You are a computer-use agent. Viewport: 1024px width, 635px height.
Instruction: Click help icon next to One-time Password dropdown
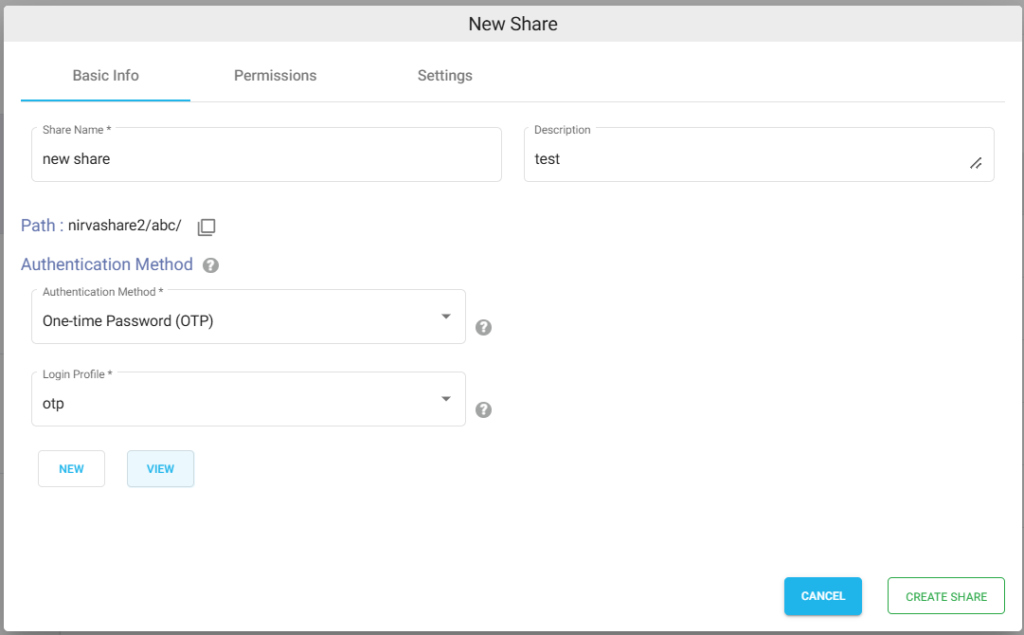coord(483,327)
